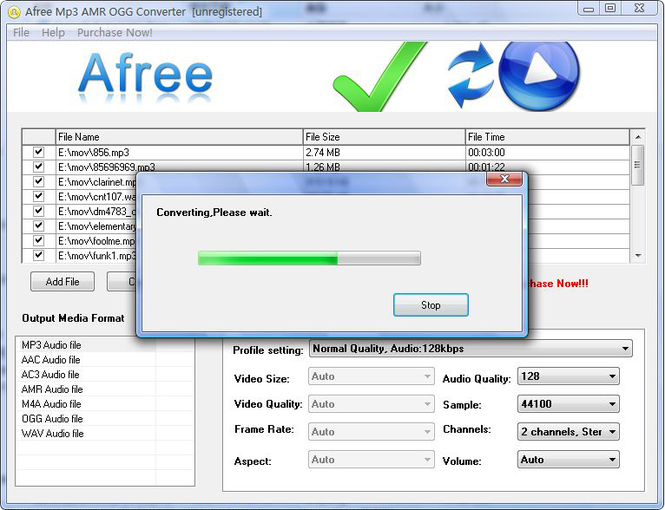The height and width of the screenshot is (510, 665).
Task: Toggle the elementary file checkbox
Action: coord(39,226)
